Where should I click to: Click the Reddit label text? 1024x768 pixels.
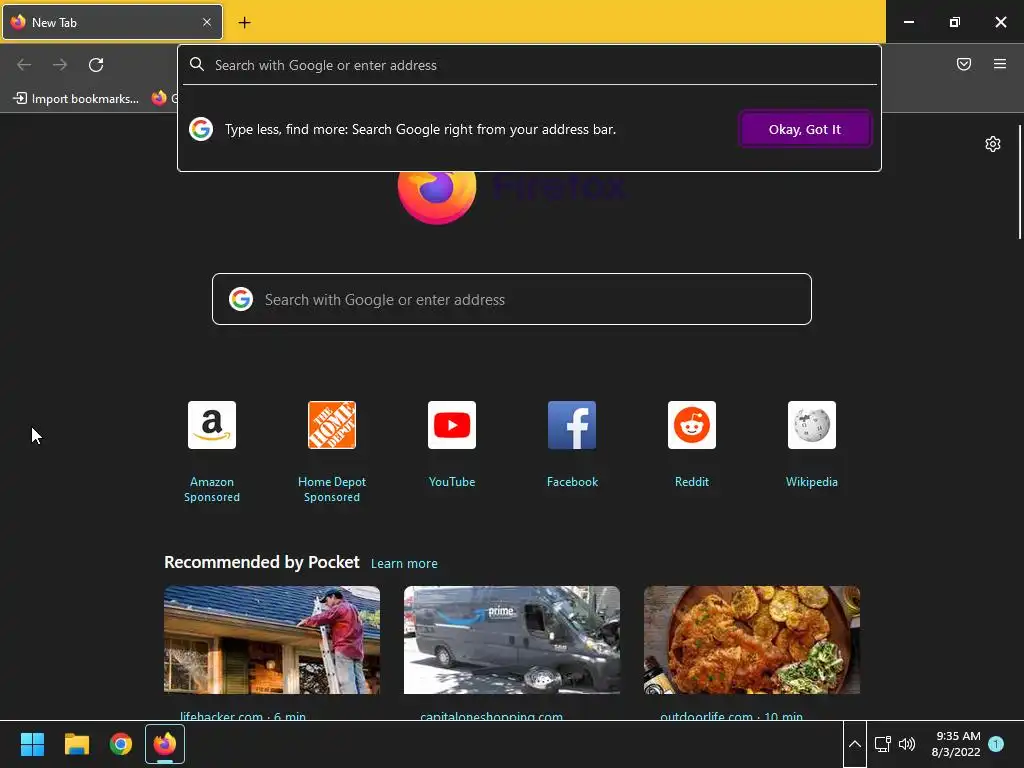[692, 482]
